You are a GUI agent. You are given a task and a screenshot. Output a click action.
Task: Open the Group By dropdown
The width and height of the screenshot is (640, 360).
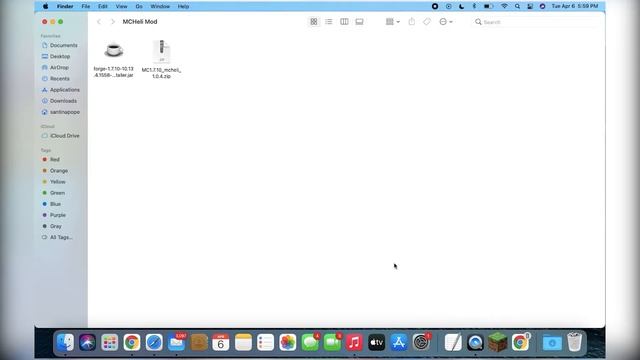click(x=393, y=22)
